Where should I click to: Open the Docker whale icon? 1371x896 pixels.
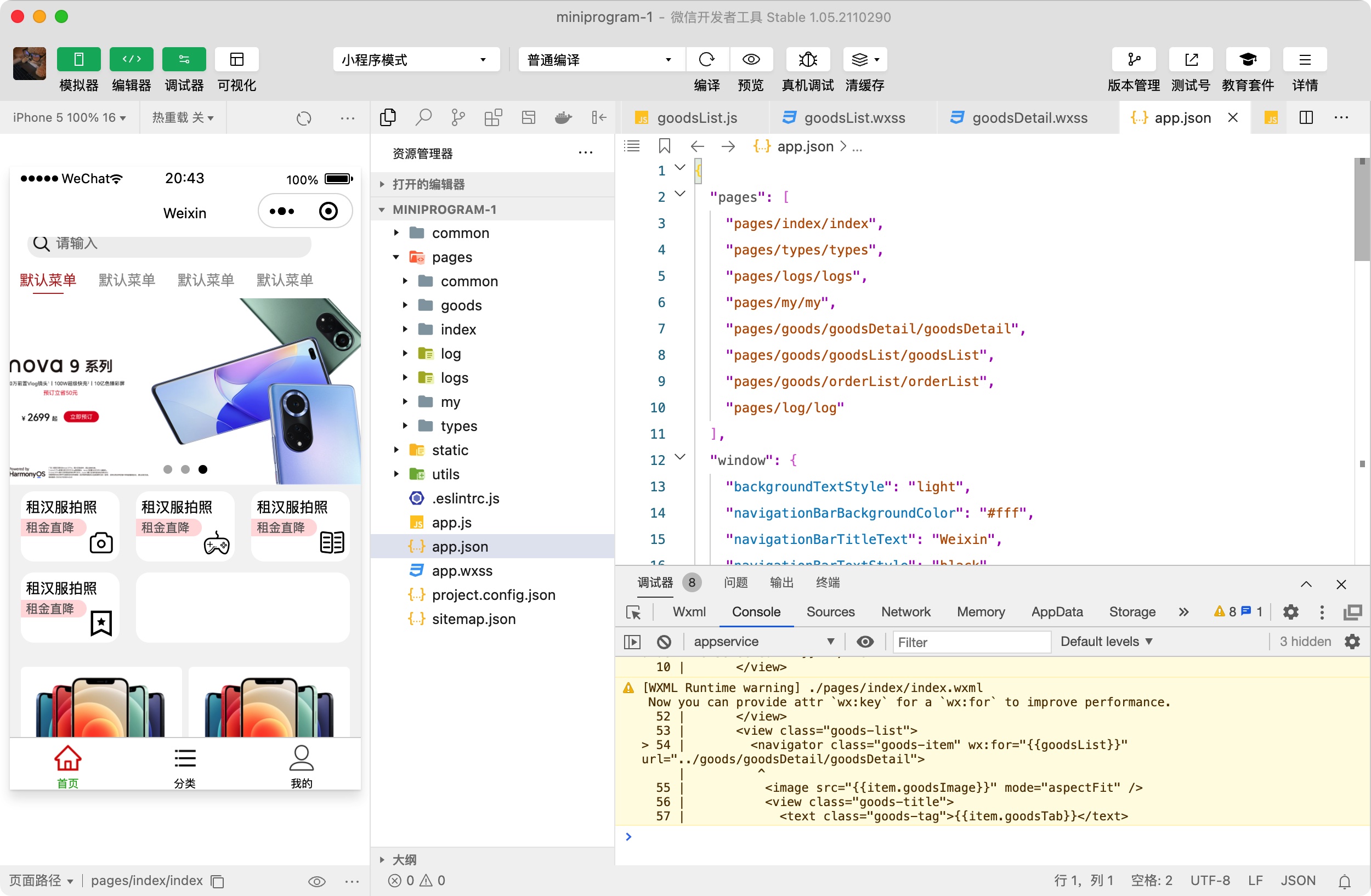[563, 117]
